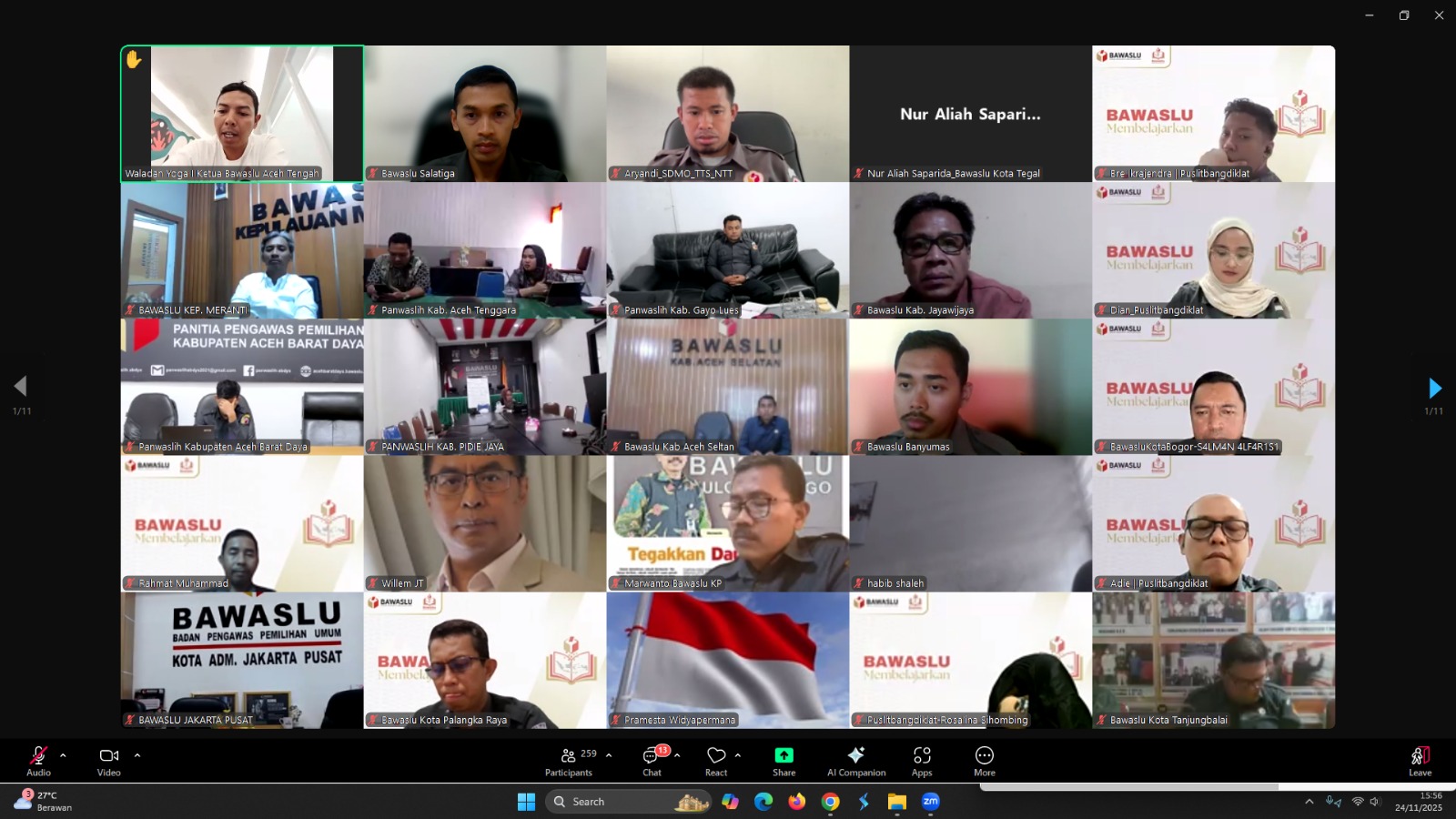1456x819 pixels.
Task: Unmute microphone with the Audio button
Action: click(x=38, y=760)
